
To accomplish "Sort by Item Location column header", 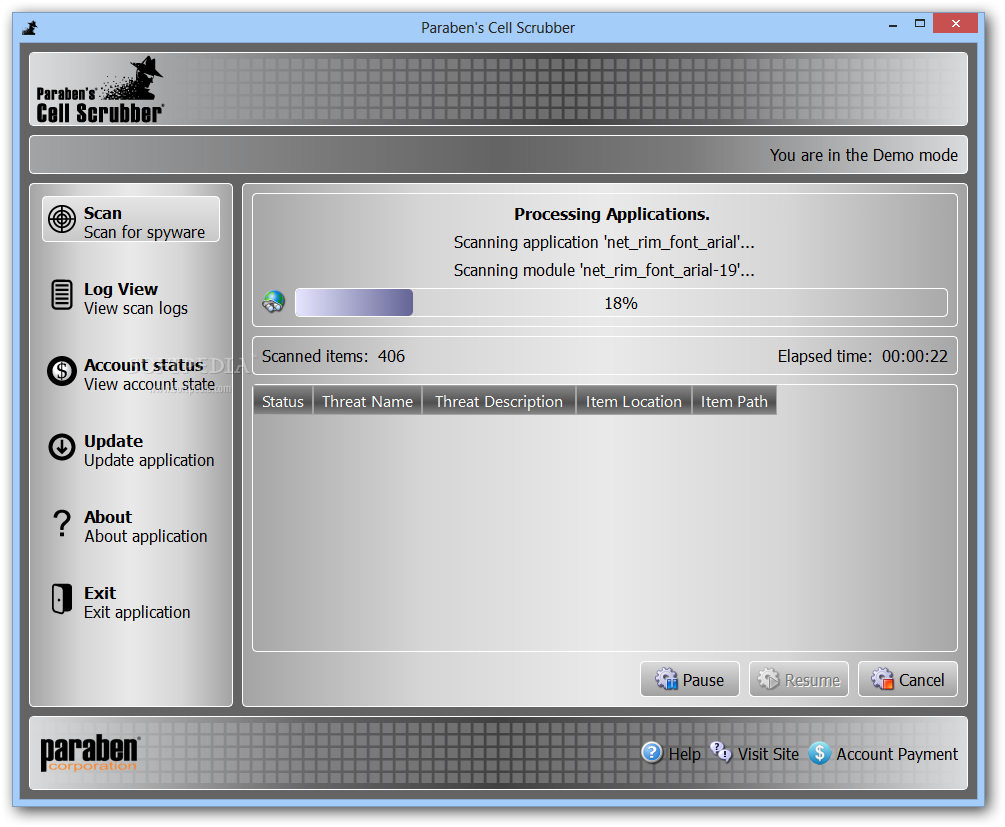I will tap(634, 401).
